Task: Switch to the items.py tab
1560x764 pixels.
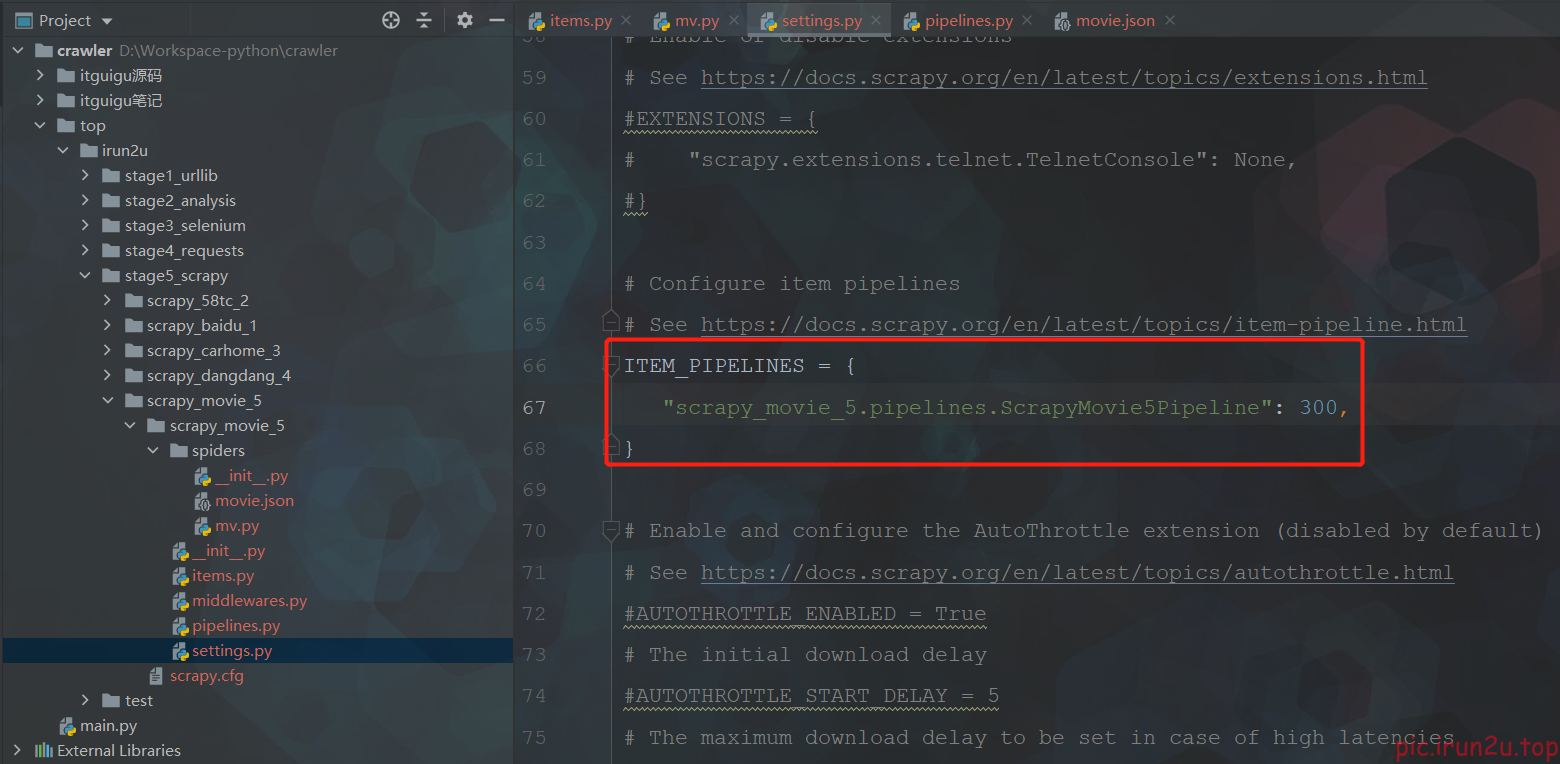Action: (x=580, y=20)
